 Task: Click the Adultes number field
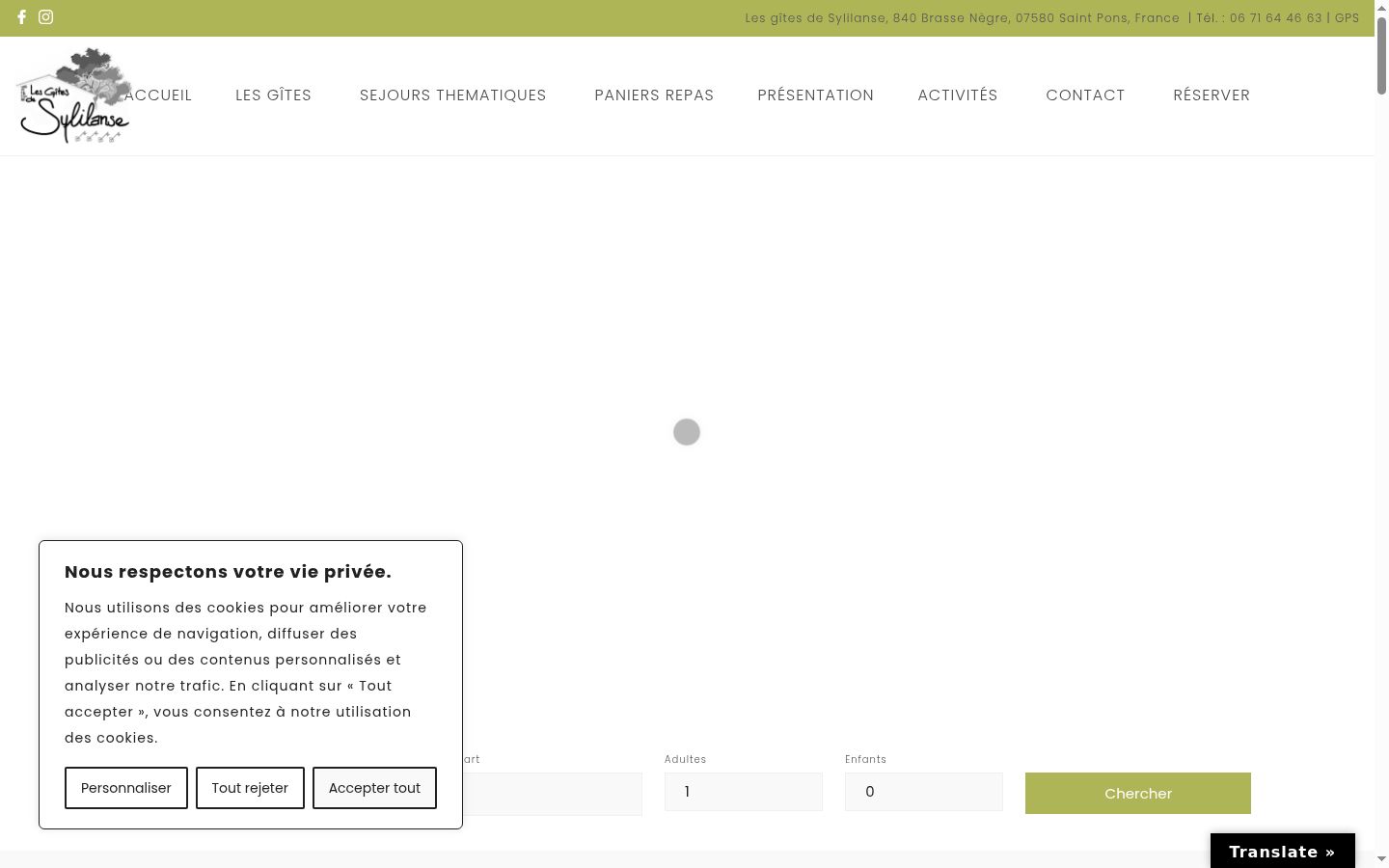pos(744,792)
